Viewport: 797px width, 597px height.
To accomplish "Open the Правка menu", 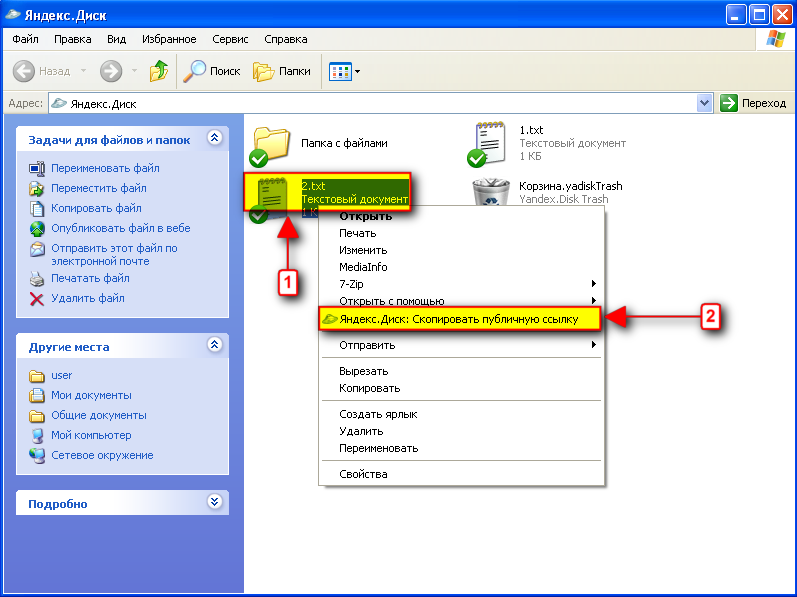I will (x=73, y=39).
